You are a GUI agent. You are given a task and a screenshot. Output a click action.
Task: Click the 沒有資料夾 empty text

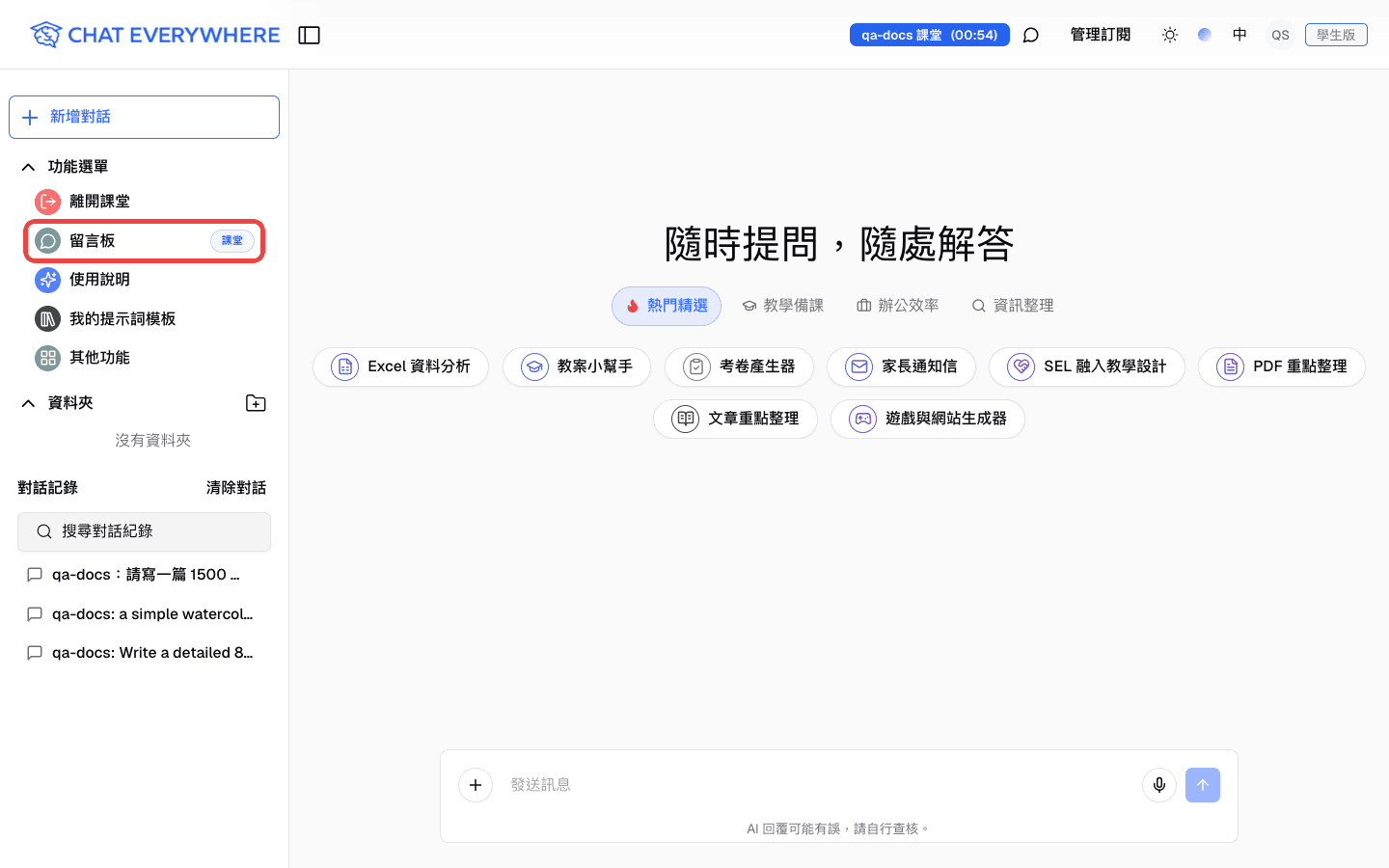click(152, 441)
